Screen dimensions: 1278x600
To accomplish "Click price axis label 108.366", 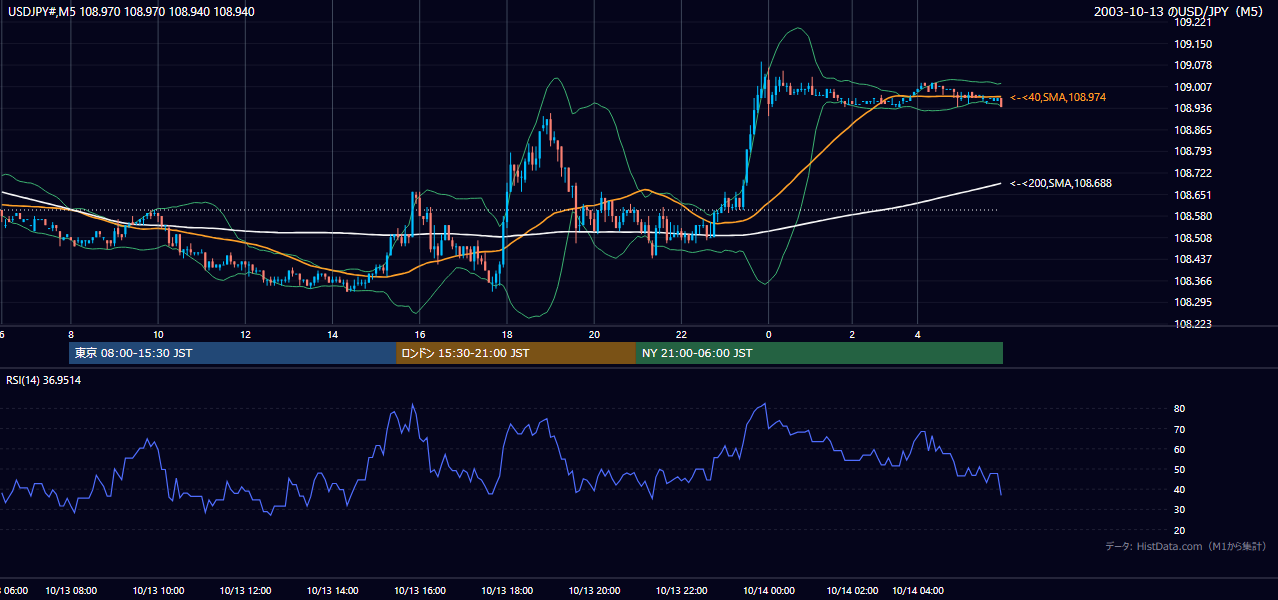I will pos(1193,281).
